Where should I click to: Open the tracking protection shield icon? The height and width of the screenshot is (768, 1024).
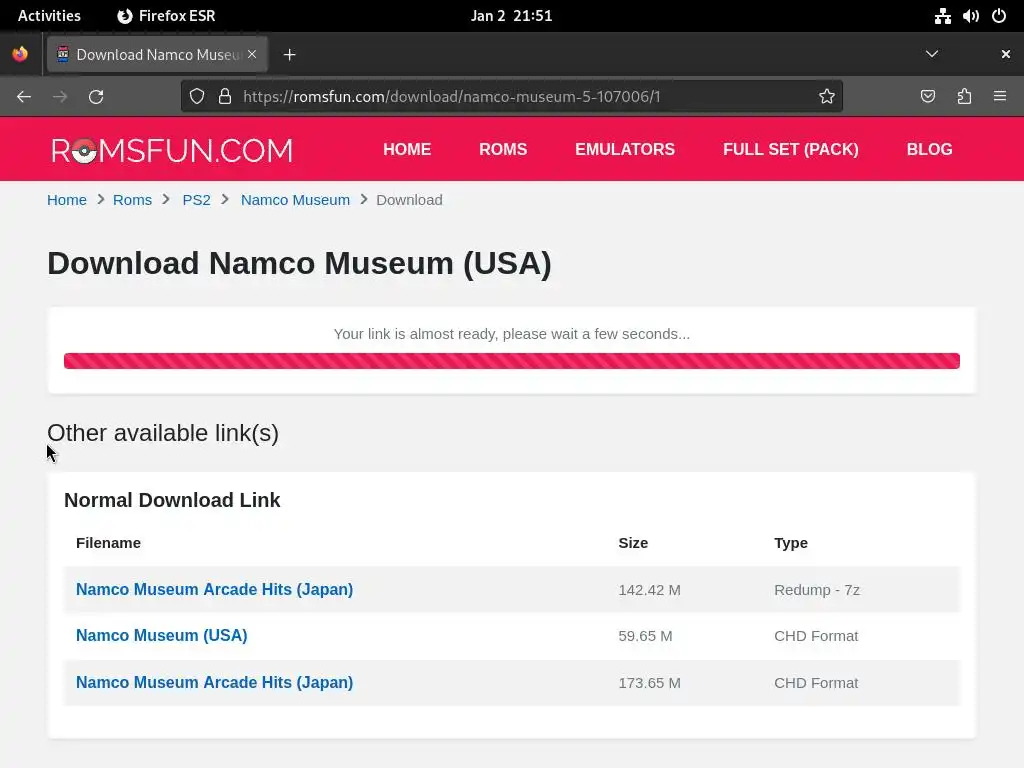coord(197,96)
